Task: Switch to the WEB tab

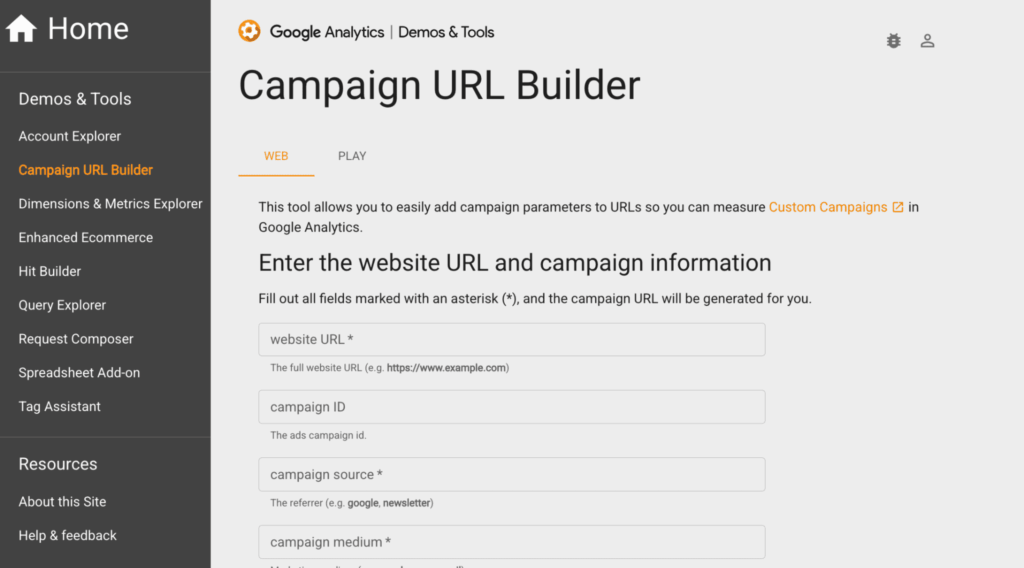Action: click(276, 156)
